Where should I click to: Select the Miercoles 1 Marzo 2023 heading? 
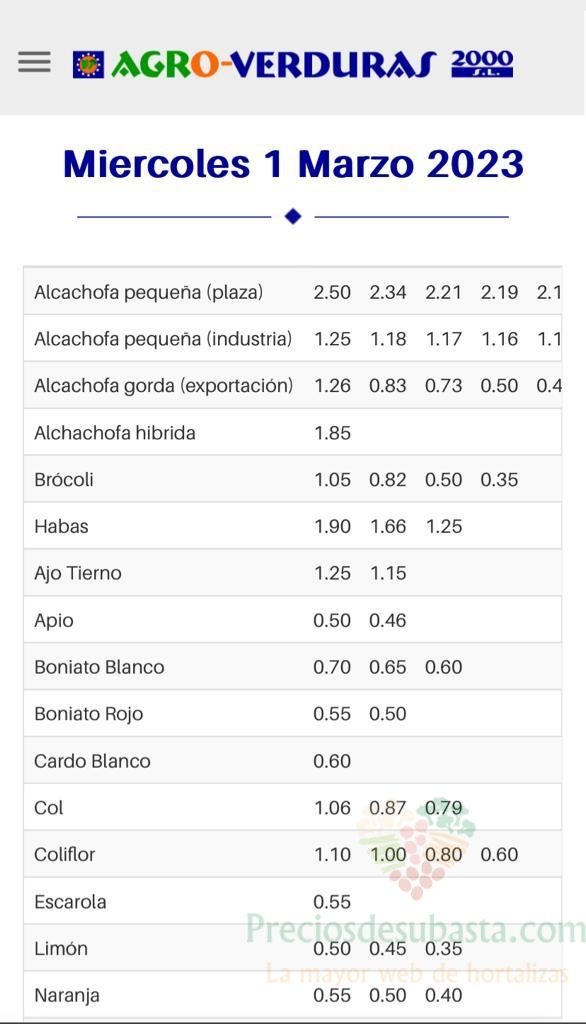click(x=293, y=163)
